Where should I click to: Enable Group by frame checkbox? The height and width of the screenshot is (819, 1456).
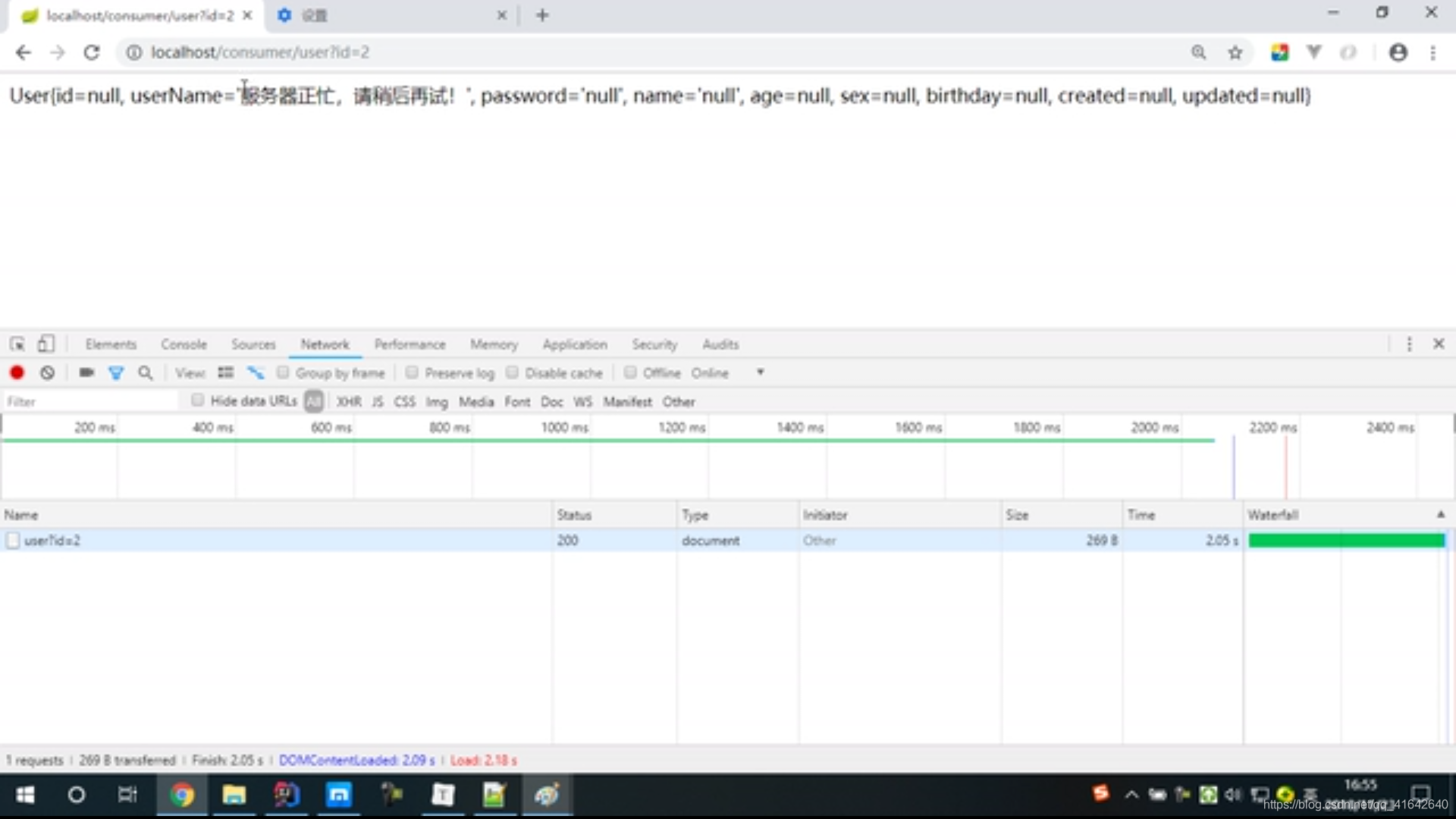coord(283,372)
